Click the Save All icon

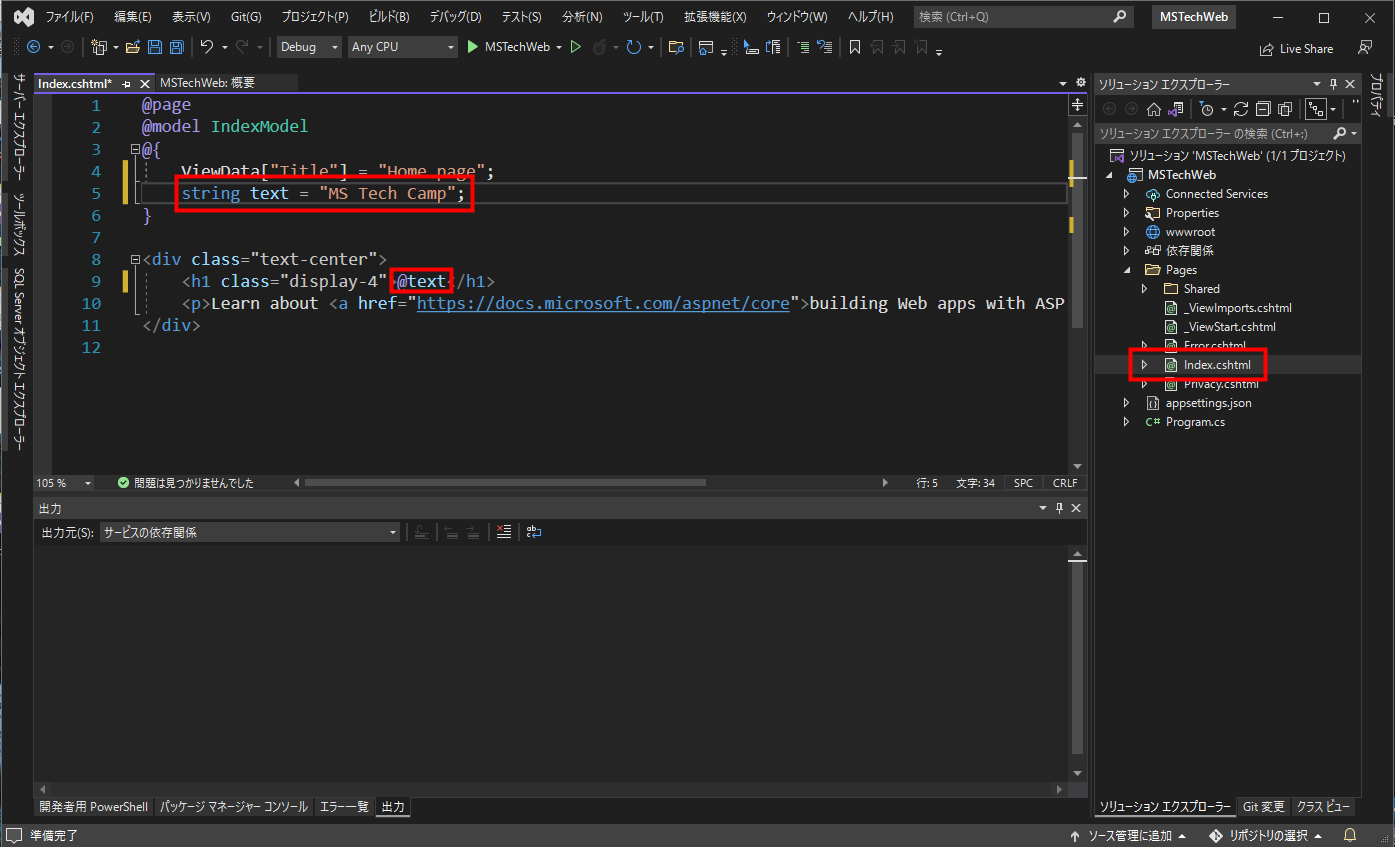point(176,47)
